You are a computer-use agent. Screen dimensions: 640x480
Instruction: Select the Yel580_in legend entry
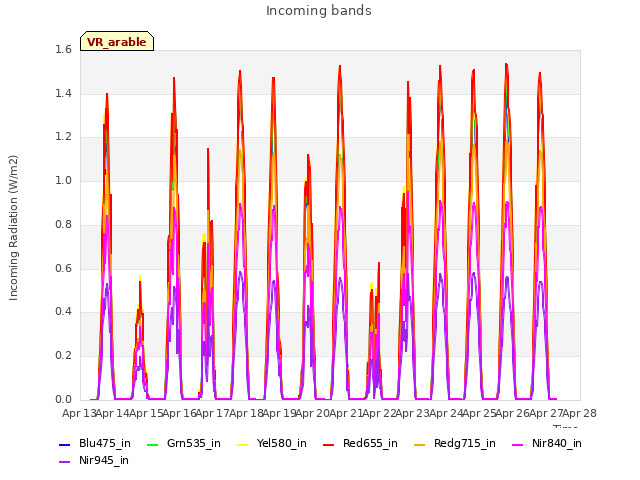272,444
